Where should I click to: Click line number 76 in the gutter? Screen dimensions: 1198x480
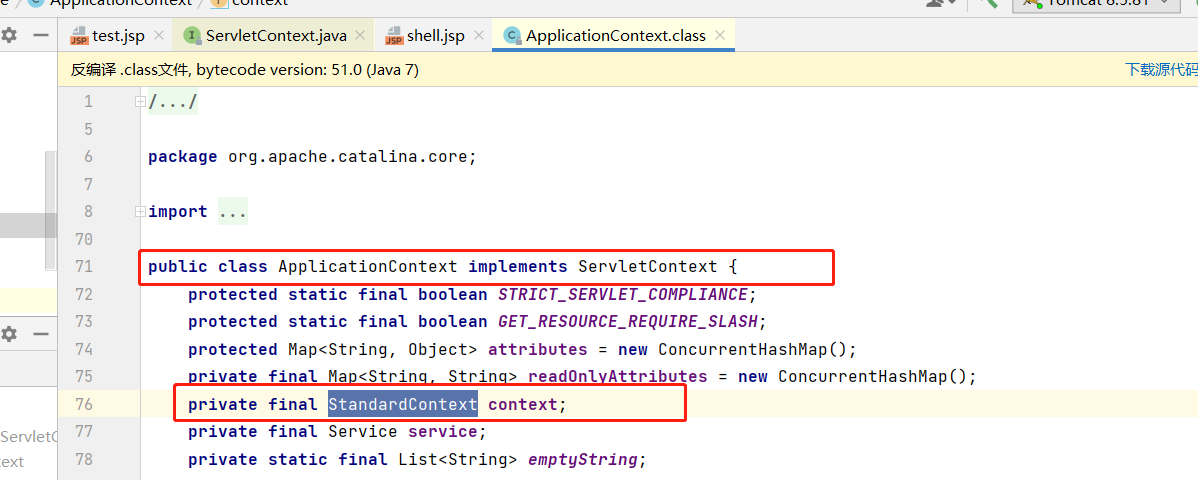tap(83, 404)
